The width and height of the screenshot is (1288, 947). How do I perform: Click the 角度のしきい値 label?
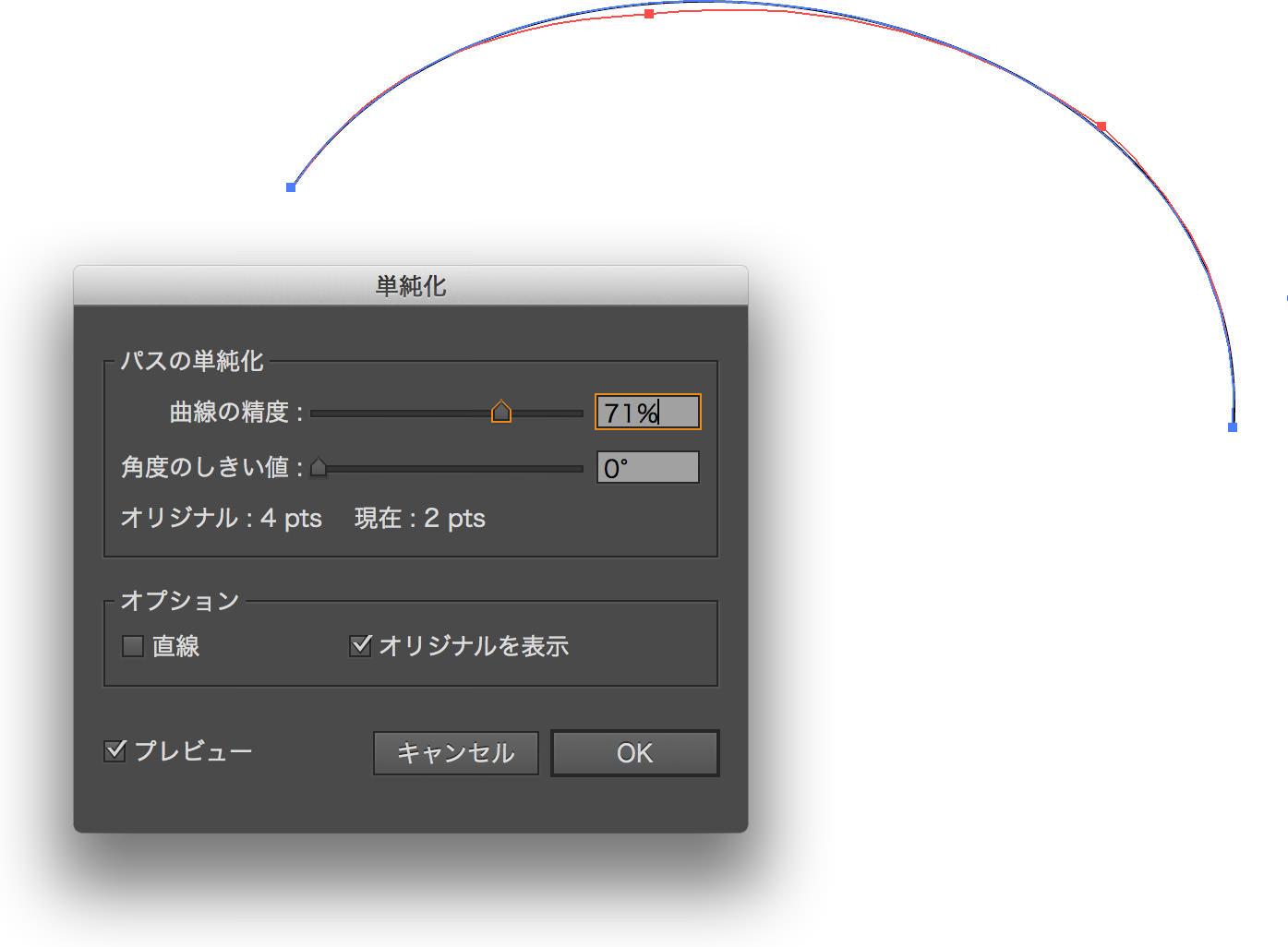click(212, 467)
